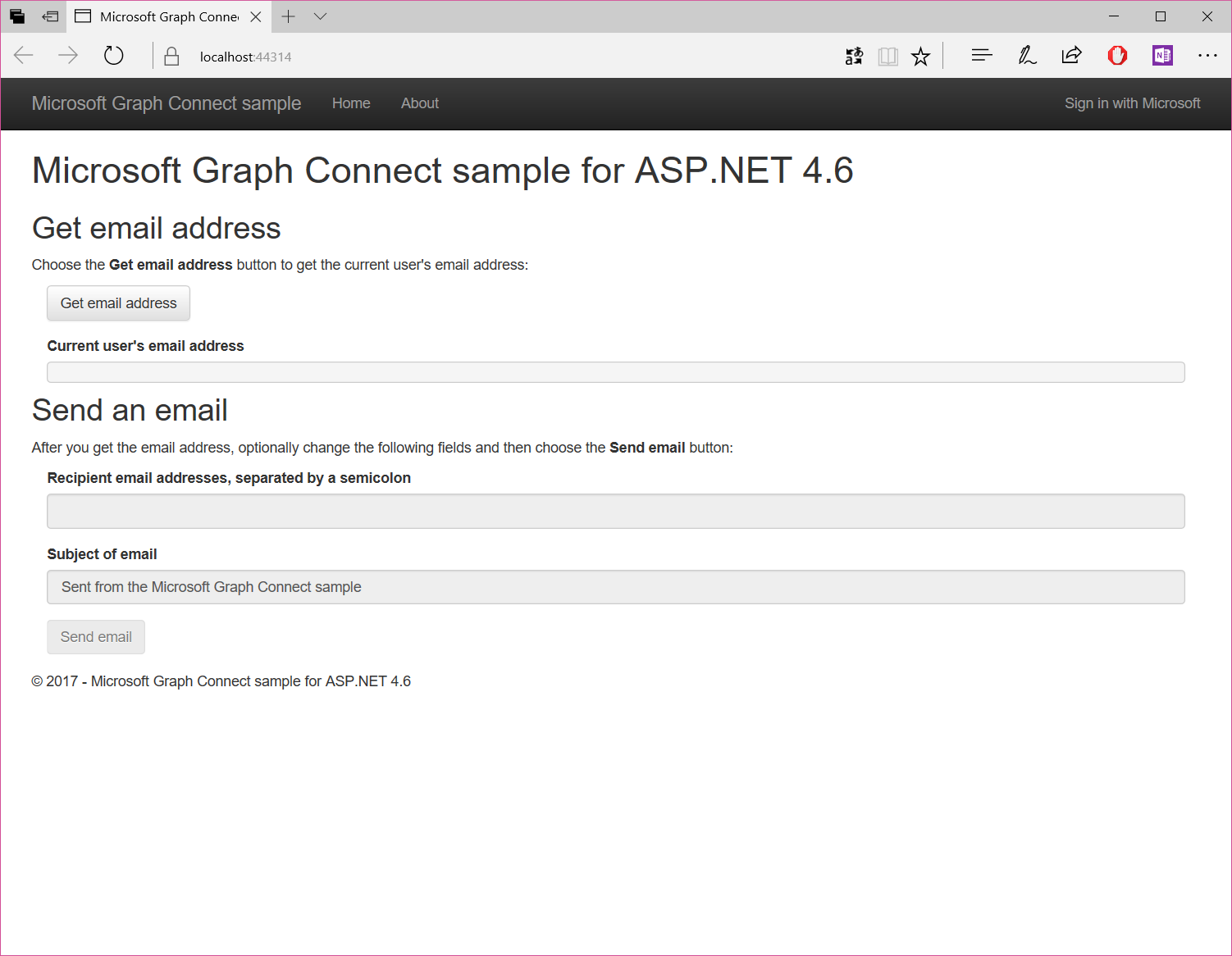
Task: Click the Add notes pen icon
Action: 1027,56
